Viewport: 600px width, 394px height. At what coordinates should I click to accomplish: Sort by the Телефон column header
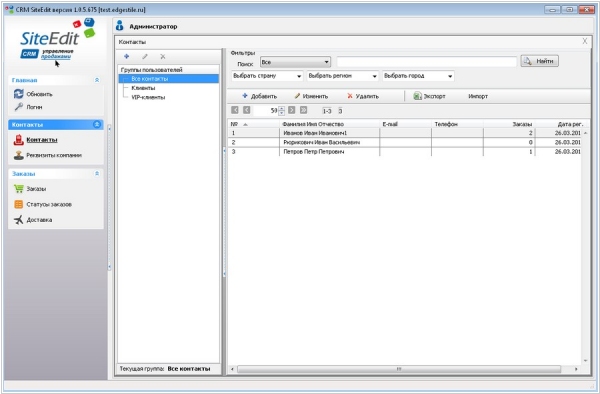[x=457, y=124]
